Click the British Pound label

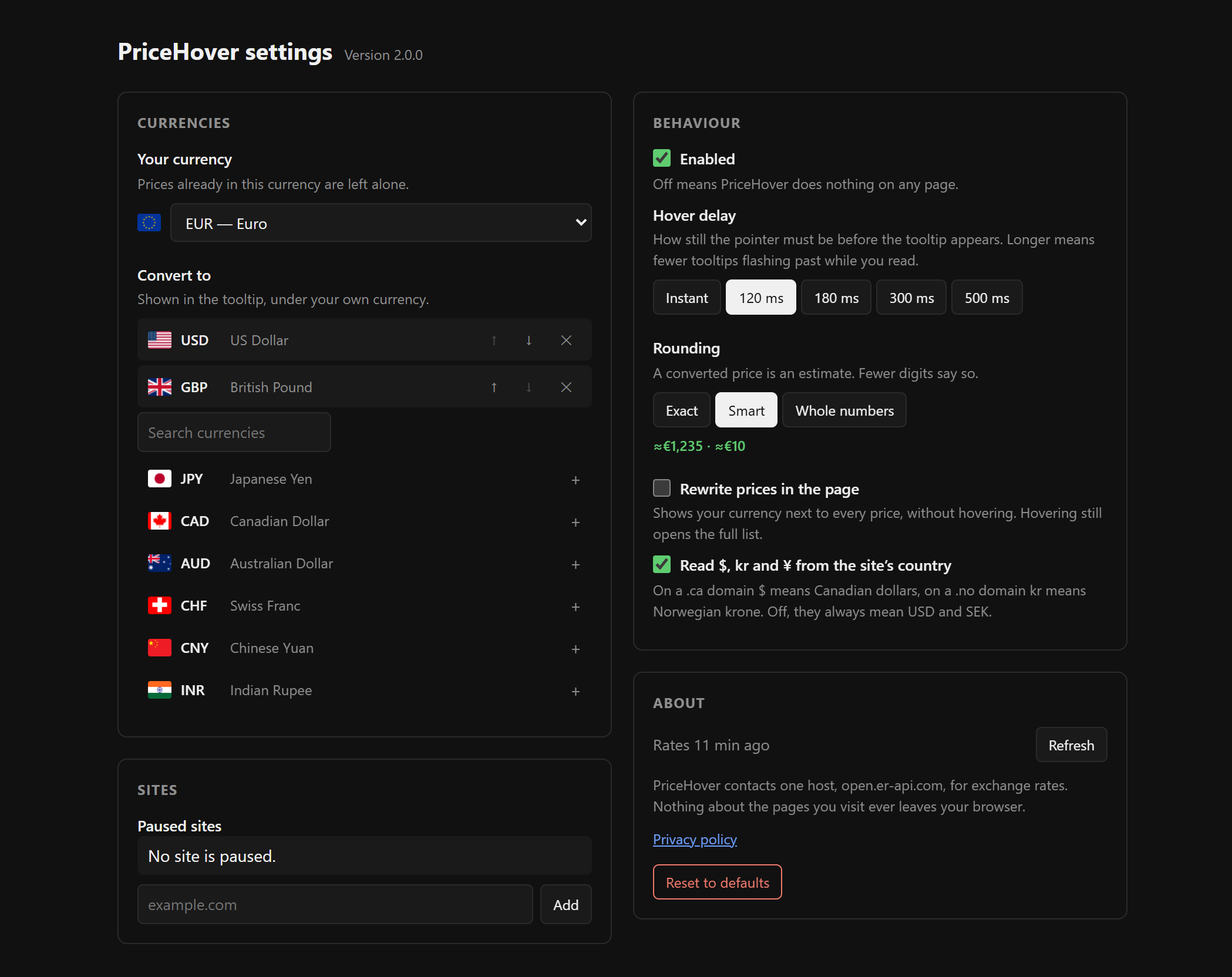coord(271,388)
